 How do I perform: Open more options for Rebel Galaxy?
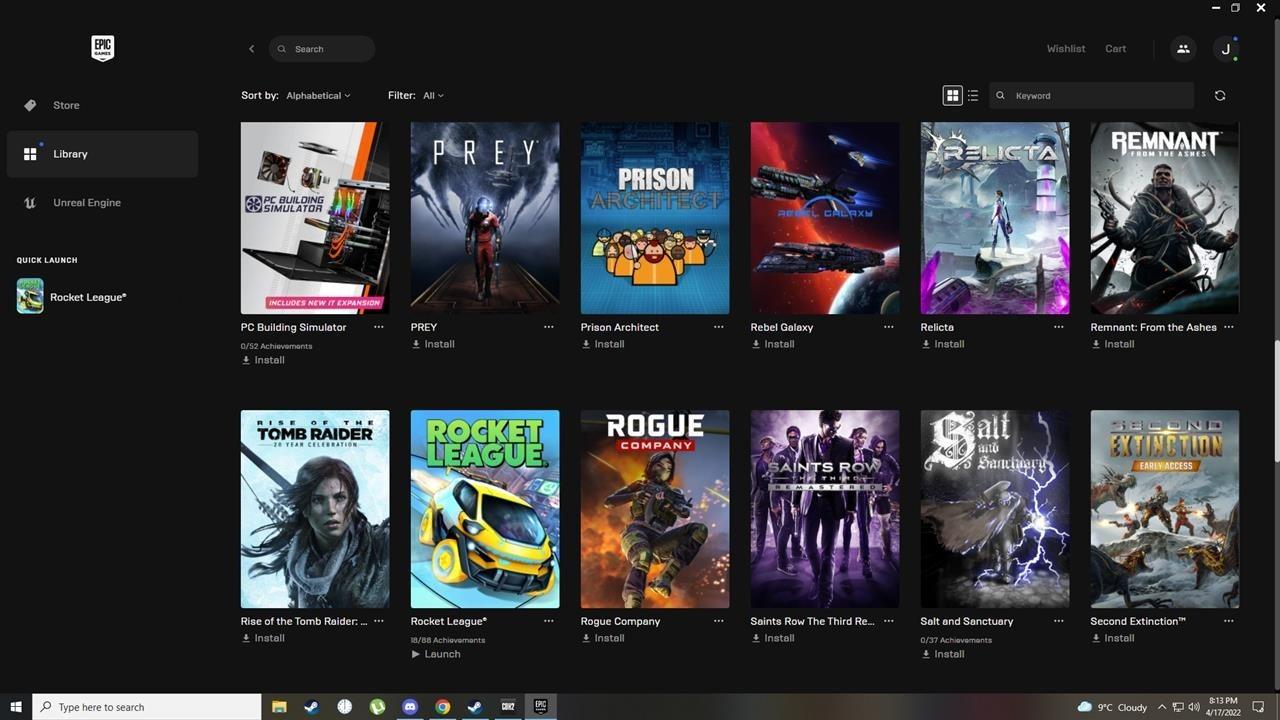888,327
